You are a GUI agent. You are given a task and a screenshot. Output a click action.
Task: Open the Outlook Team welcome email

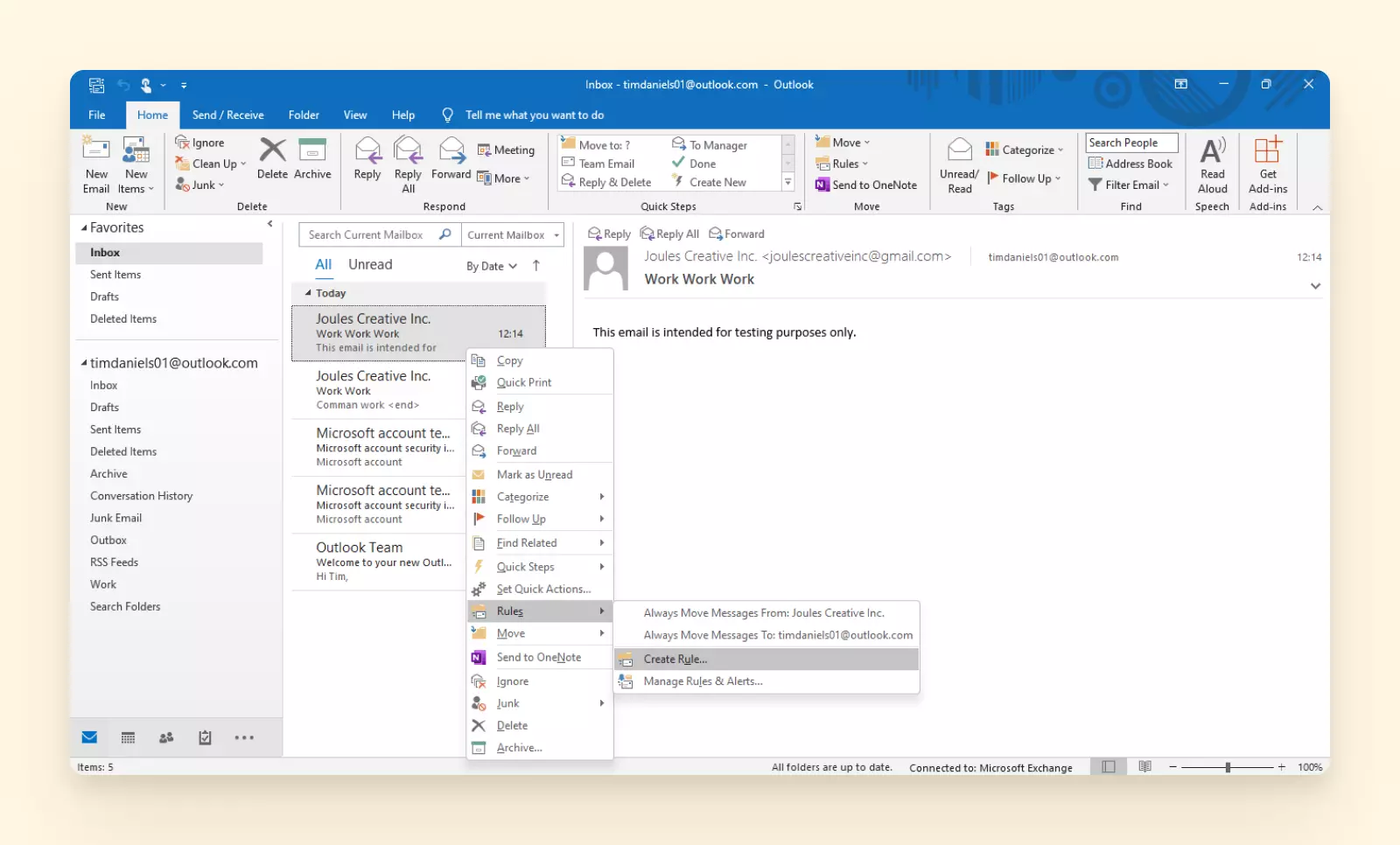click(378, 562)
